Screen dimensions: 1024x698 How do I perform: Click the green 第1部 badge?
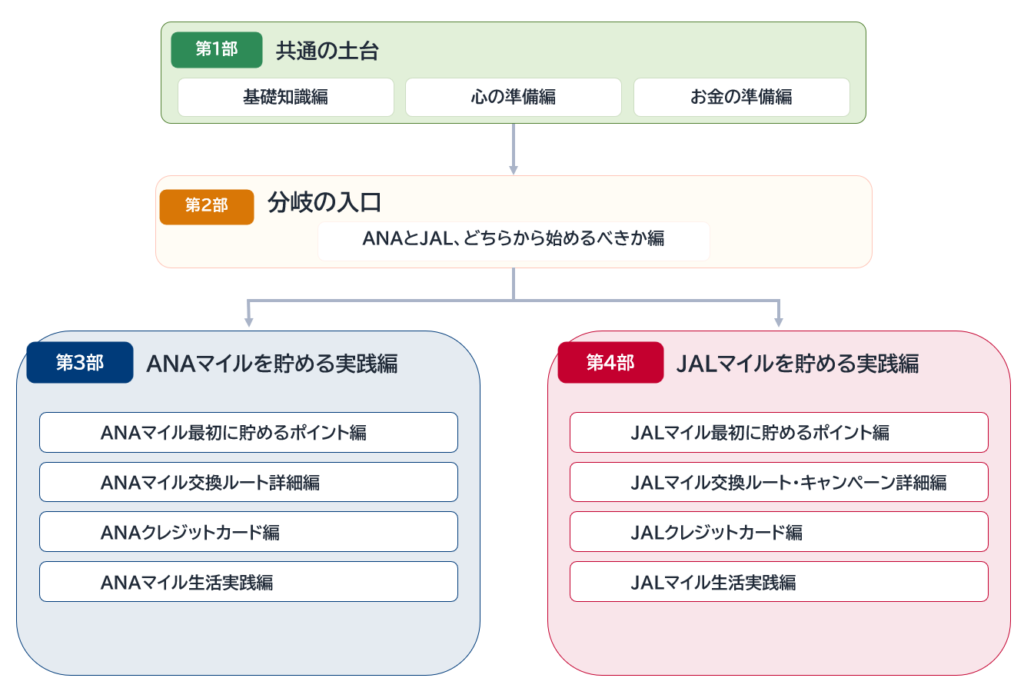click(x=216, y=50)
